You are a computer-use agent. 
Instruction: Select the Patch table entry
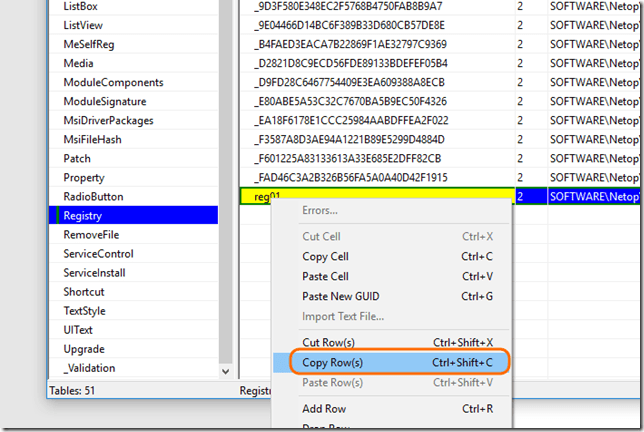point(77,158)
